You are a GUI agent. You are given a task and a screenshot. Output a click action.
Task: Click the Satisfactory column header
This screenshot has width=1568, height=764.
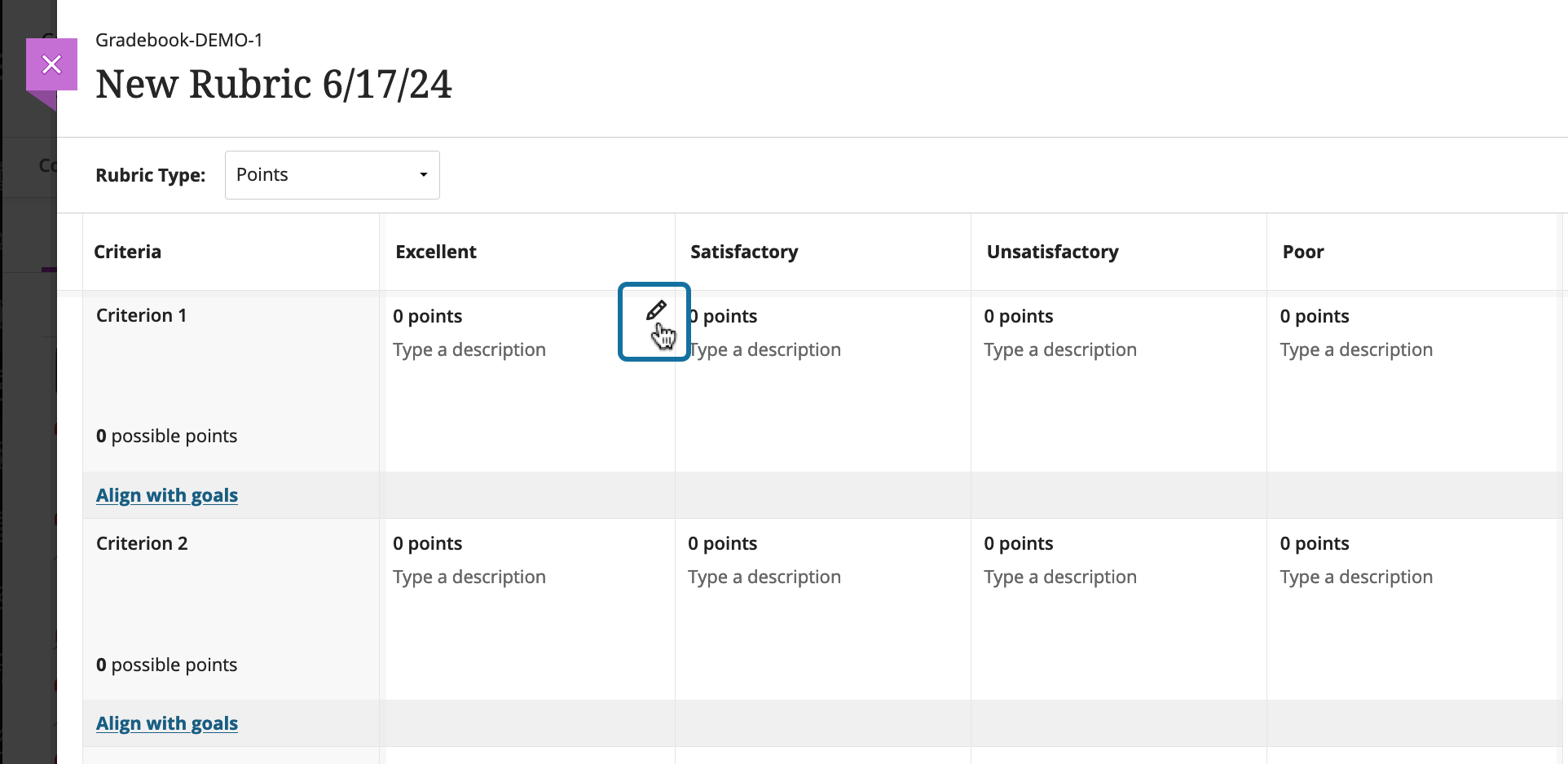(744, 252)
